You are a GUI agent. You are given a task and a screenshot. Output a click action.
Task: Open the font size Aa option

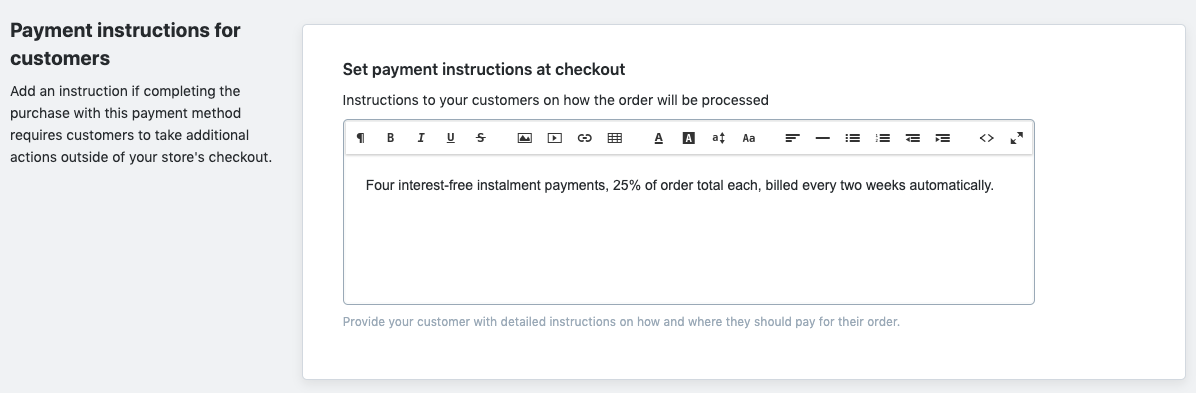click(749, 138)
